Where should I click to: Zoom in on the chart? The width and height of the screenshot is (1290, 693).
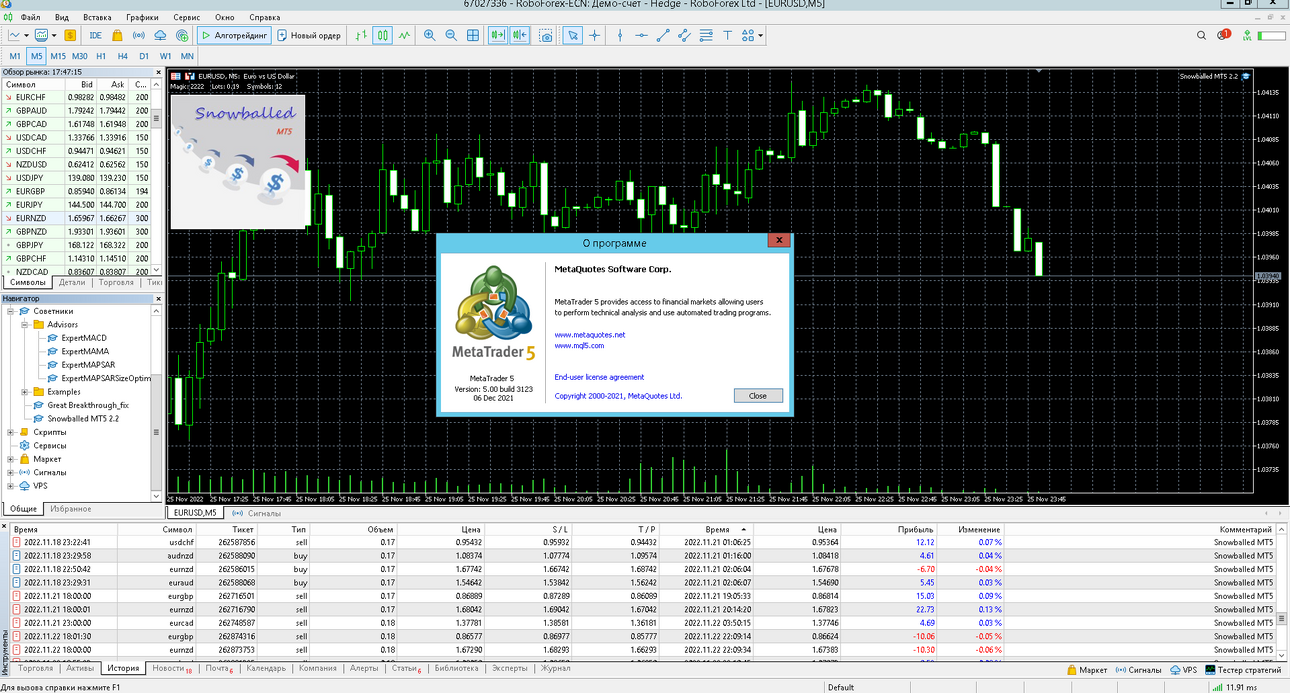pyautogui.click(x=429, y=35)
